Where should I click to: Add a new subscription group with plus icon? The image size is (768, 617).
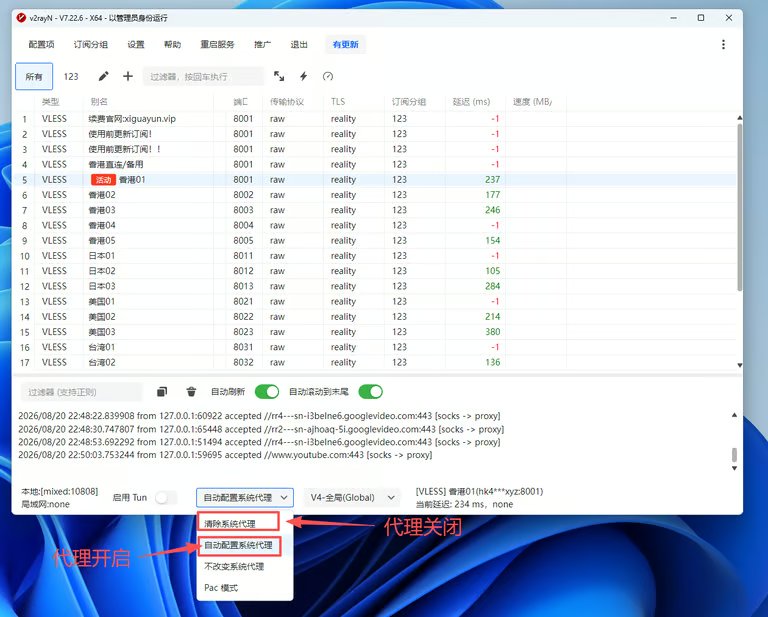[128, 76]
